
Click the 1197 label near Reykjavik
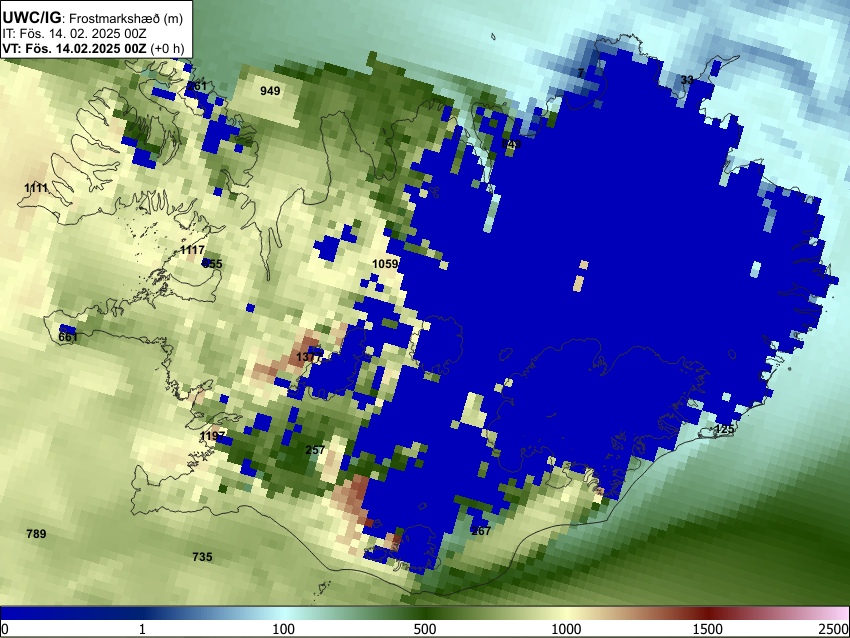click(x=212, y=436)
